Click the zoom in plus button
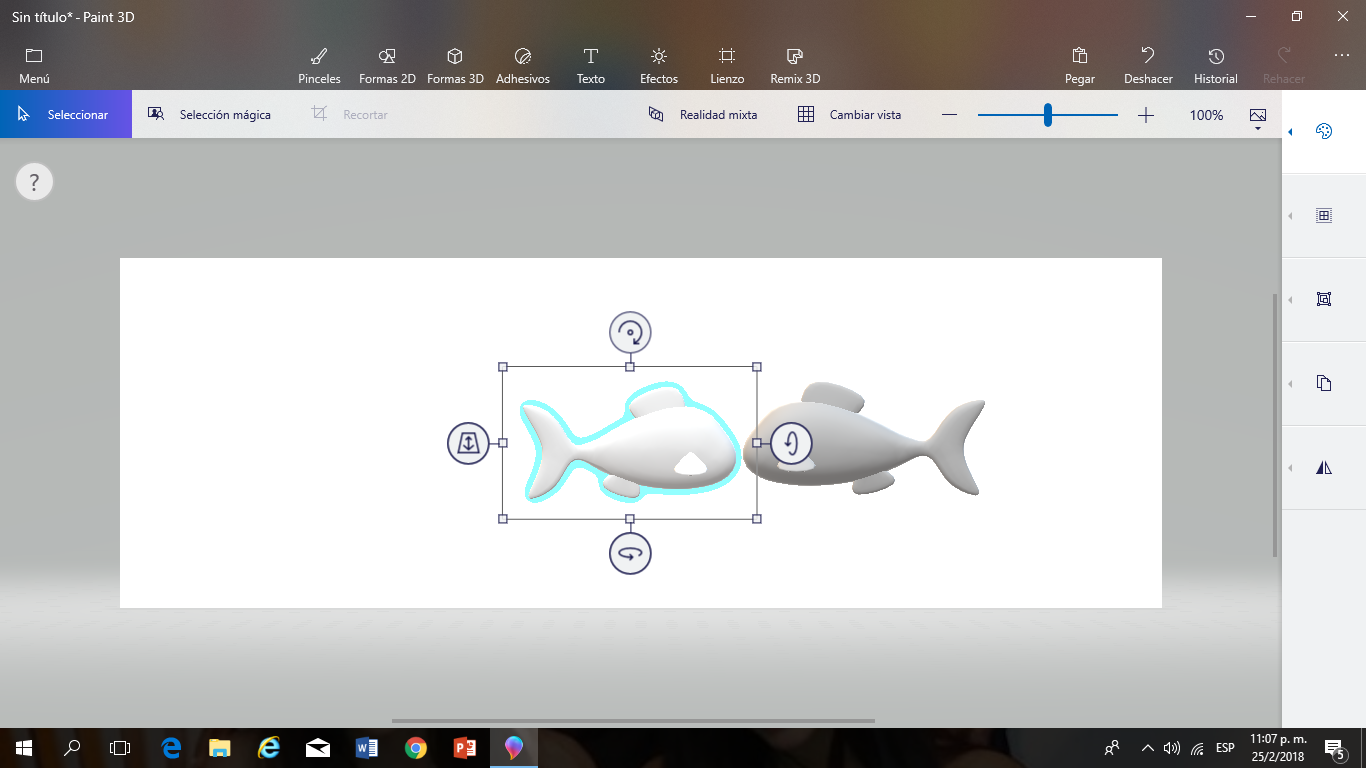The image size is (1366, 768). pyautogui.click(x=1146, y=115)
